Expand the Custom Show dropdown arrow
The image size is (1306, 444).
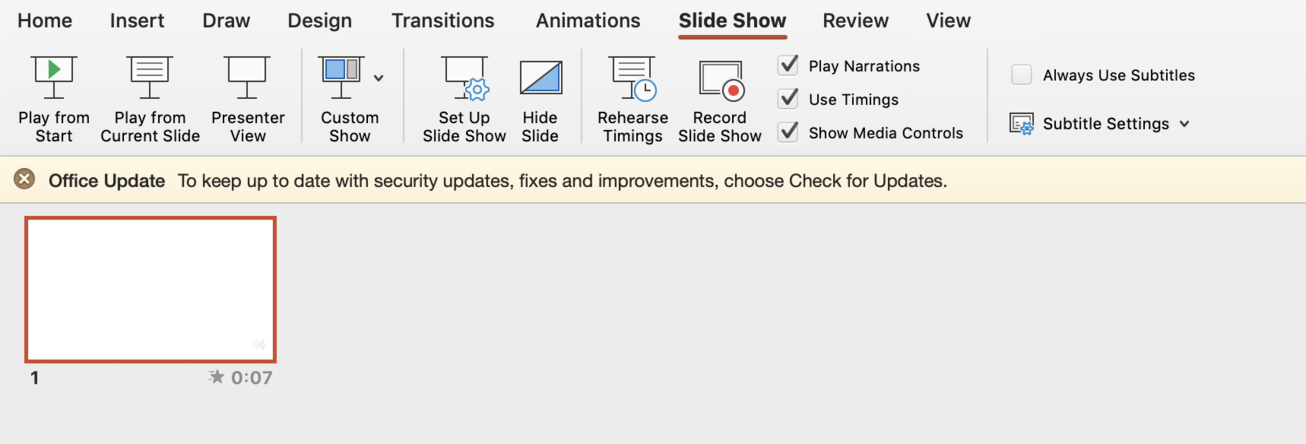[379, 78]
